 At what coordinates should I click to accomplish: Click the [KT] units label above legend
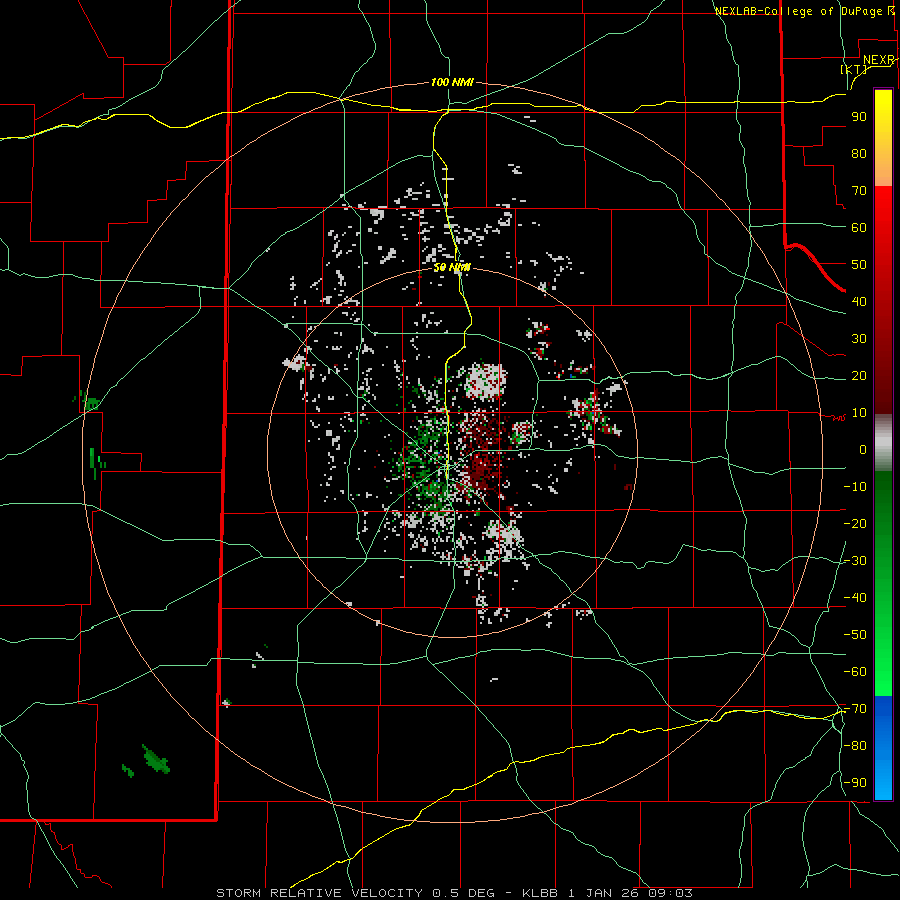854,69
